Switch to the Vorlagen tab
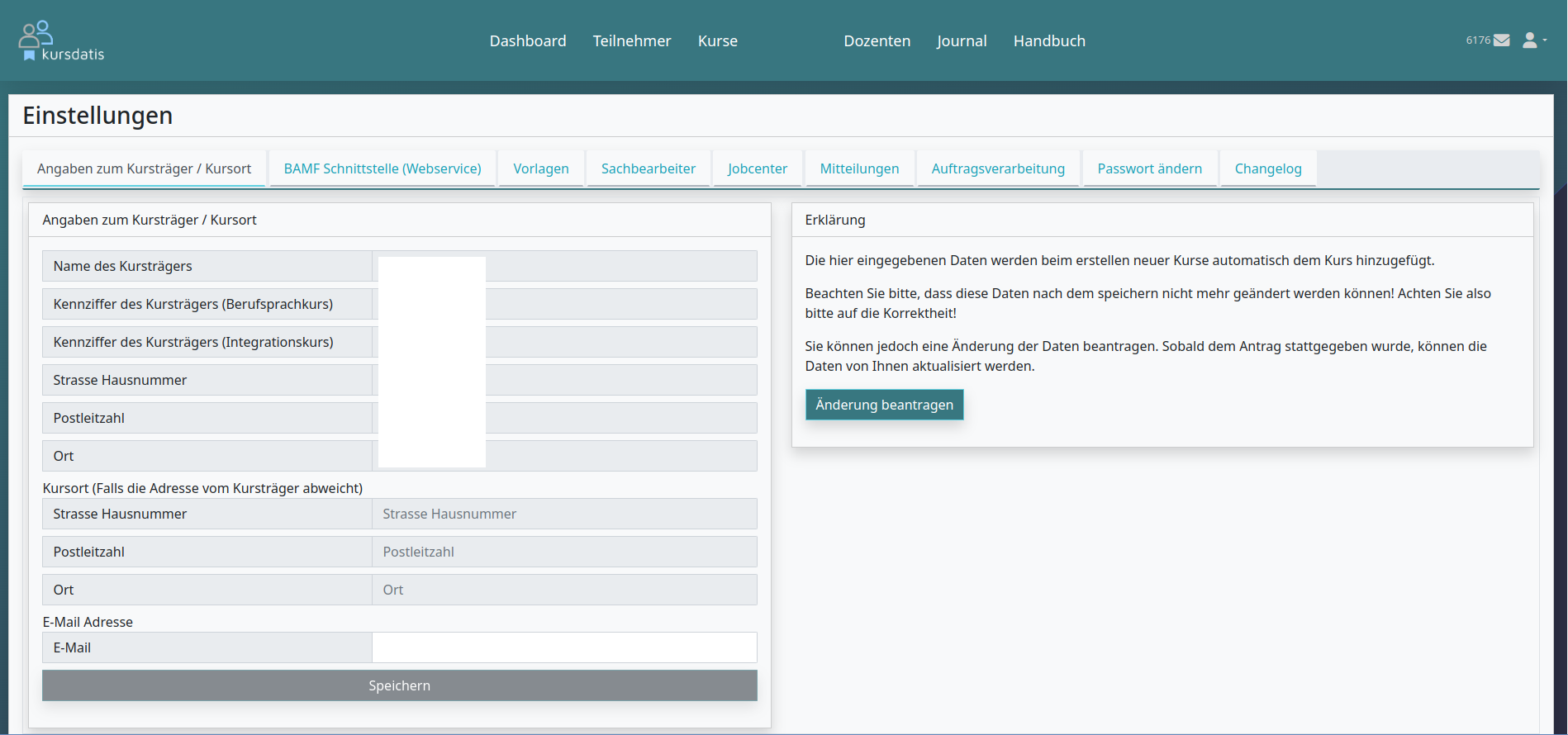 [540, 168]
